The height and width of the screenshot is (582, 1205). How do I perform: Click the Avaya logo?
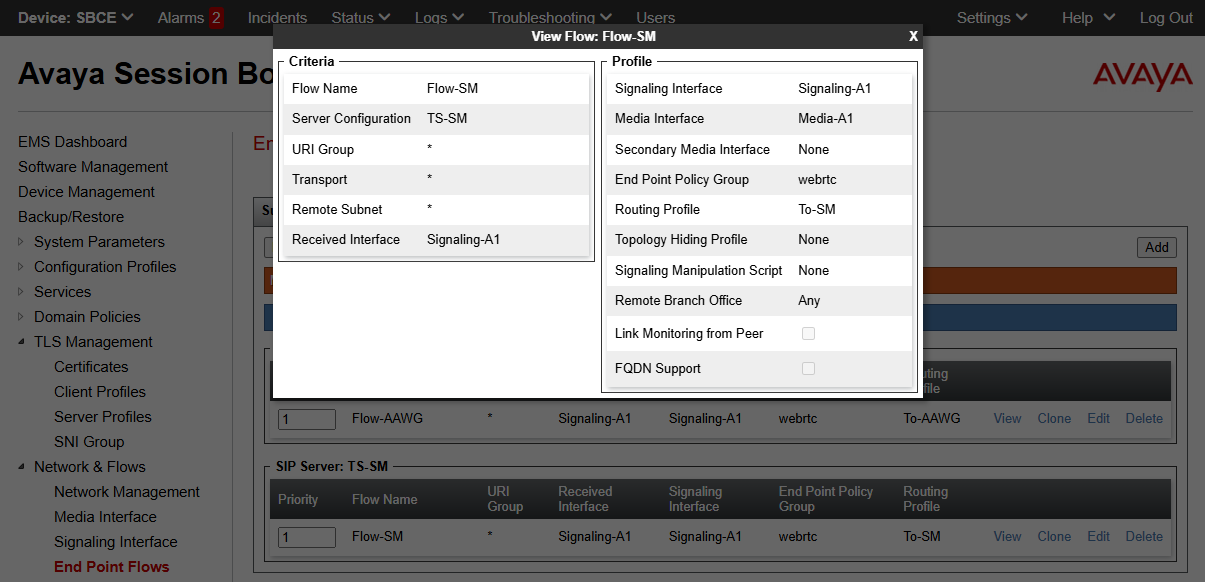(1142, 77)
